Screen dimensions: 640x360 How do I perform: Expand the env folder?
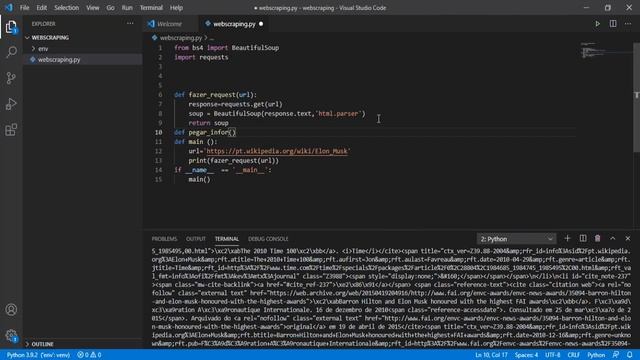point(43,49)
